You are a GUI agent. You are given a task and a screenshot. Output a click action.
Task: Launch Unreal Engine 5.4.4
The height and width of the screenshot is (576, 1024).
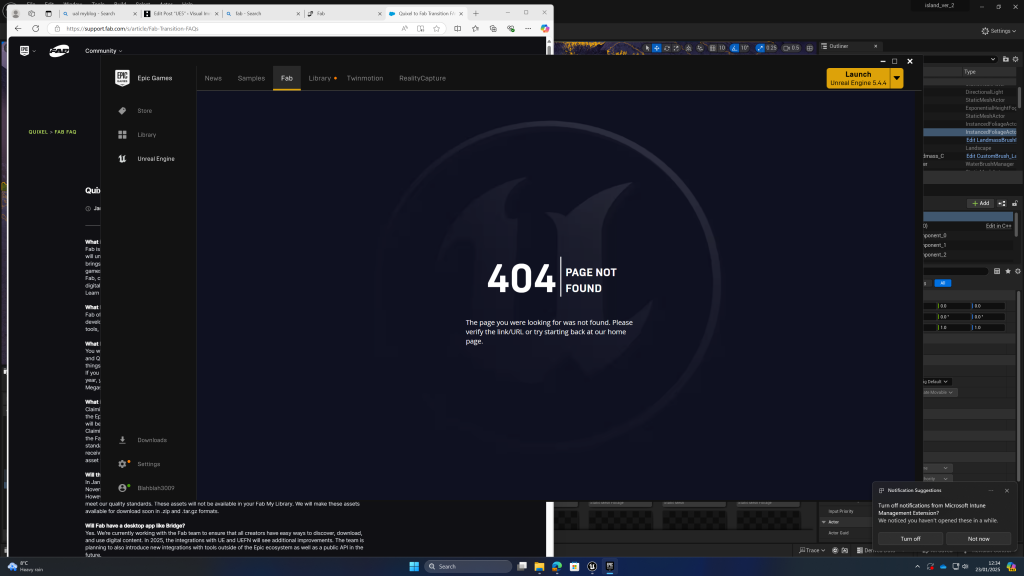[858, 78]
